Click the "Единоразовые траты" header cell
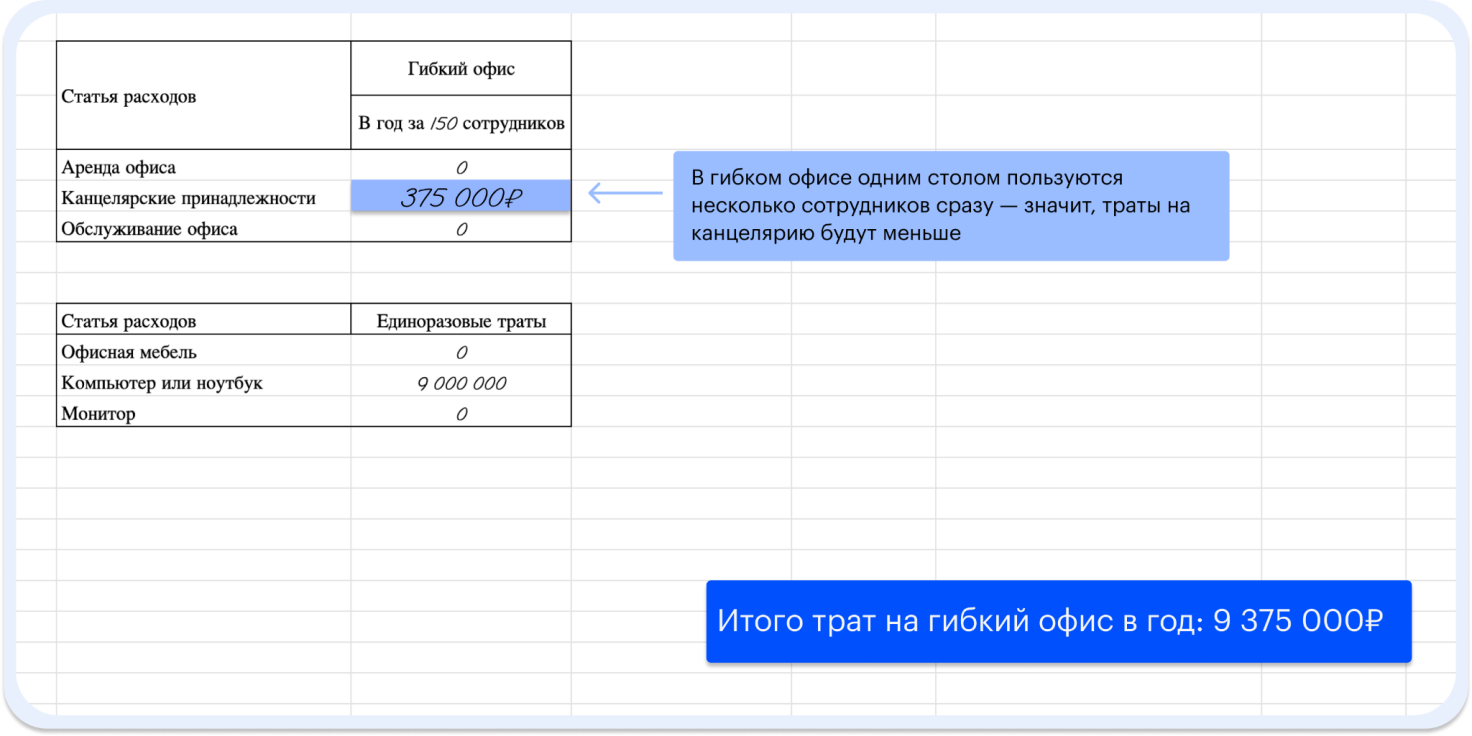The height and width of the screenshot is (736, 1472). click(x=461, y=321)
